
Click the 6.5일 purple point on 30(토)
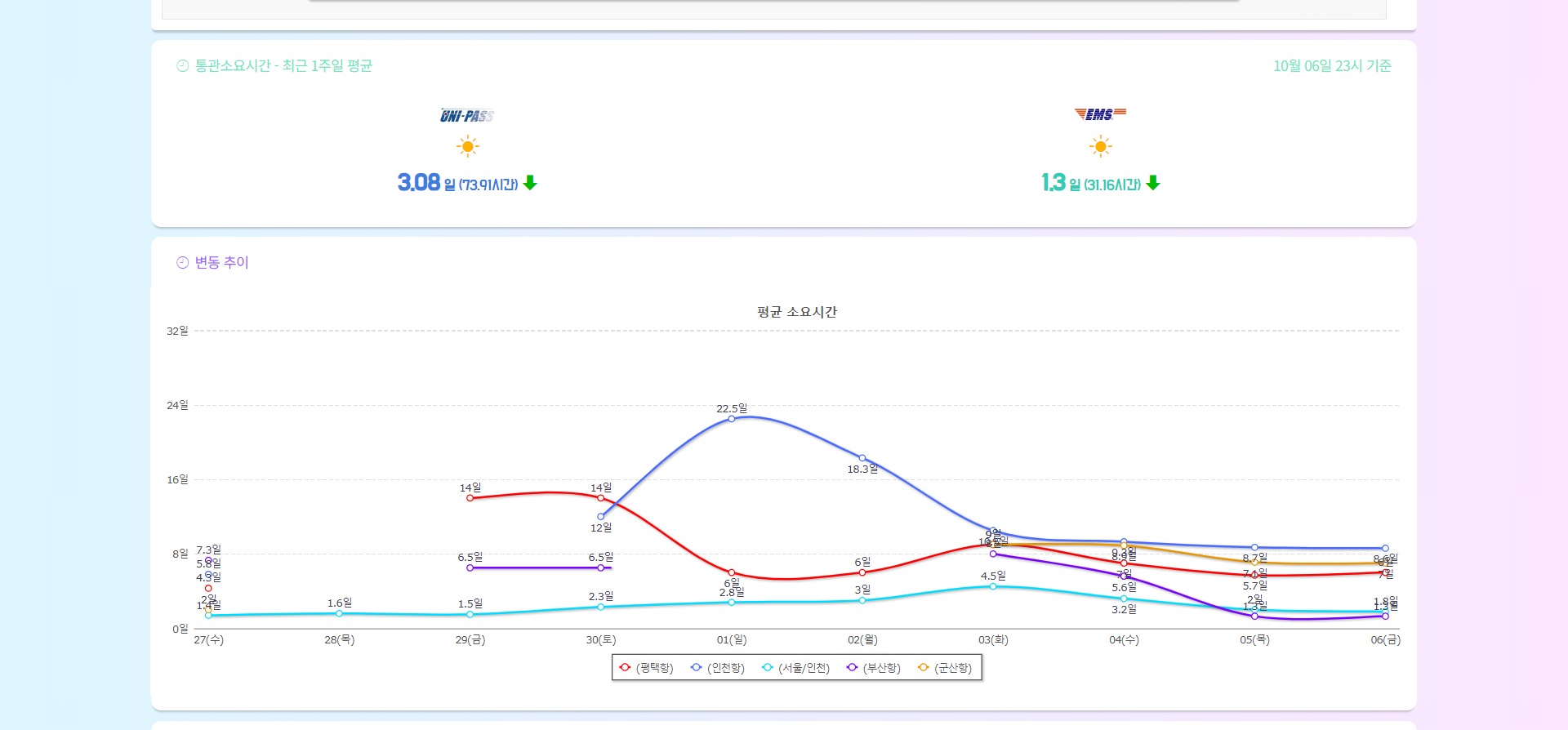point(601,568)
